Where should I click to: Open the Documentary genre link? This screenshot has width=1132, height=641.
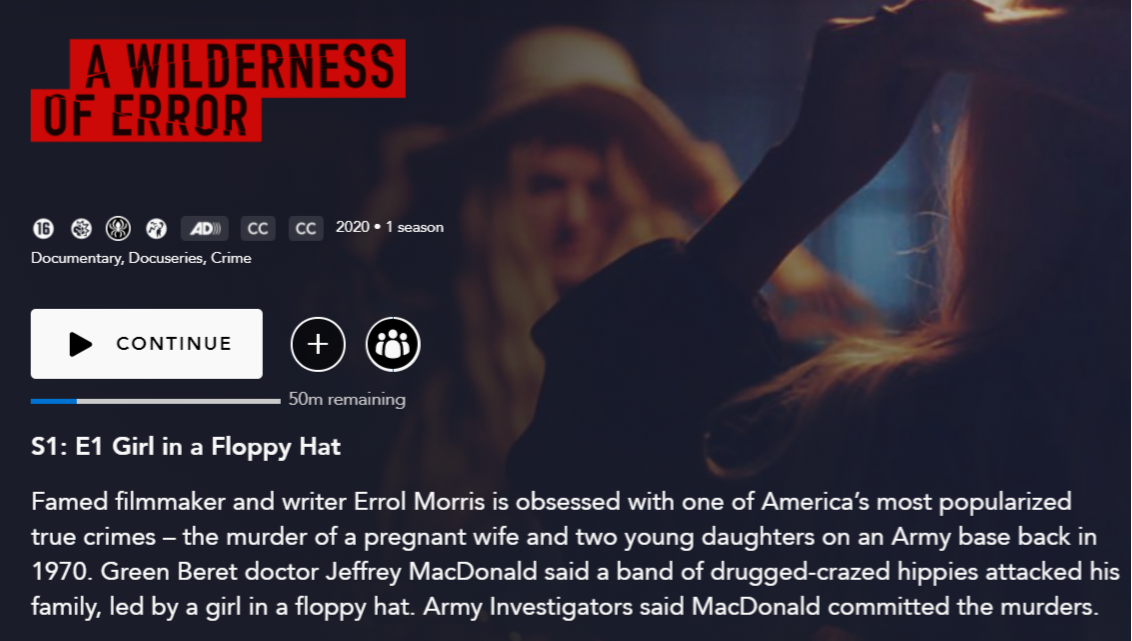click(x=76, y=258)
